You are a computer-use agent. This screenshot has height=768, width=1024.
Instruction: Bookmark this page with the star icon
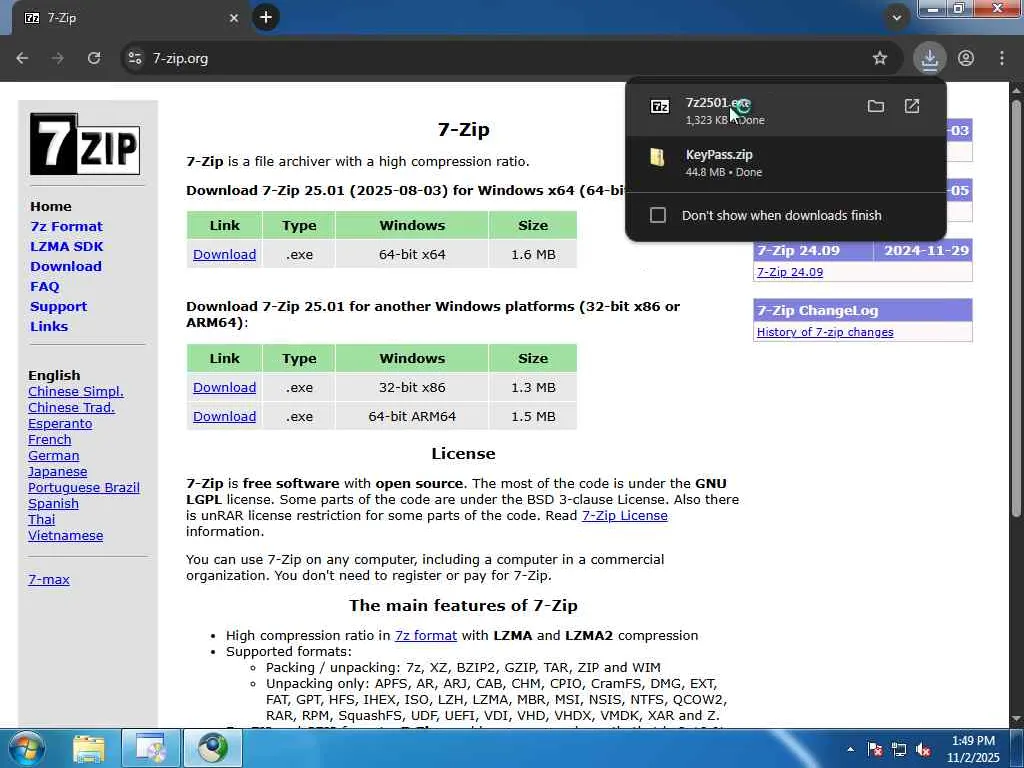point(880,58)
